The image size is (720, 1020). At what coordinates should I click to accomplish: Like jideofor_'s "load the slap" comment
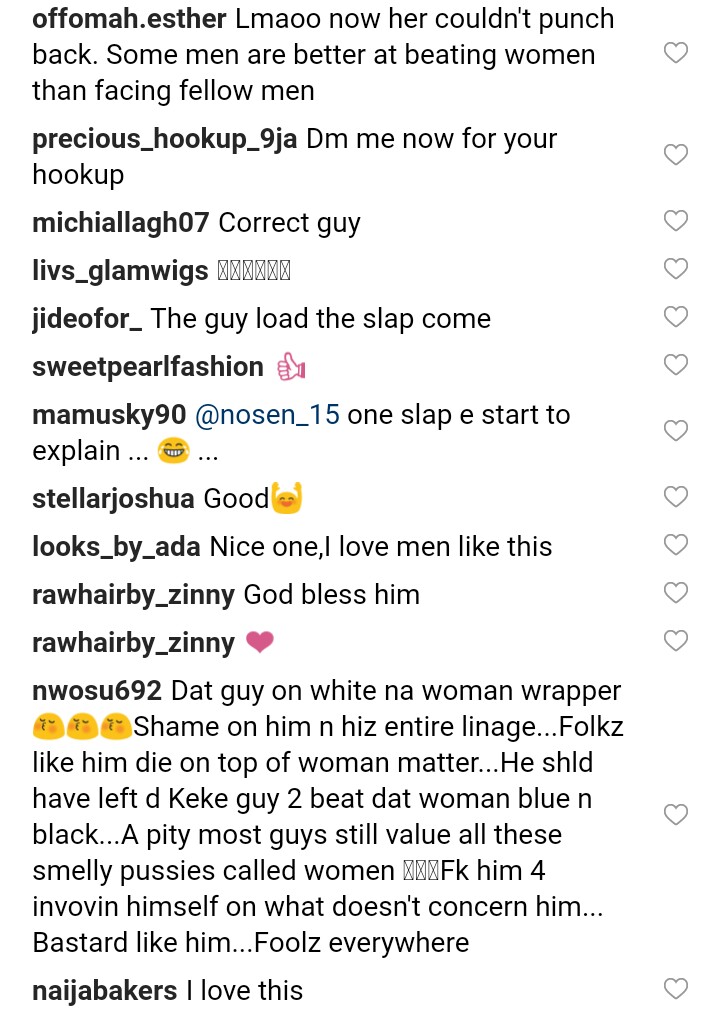(676, 317)
